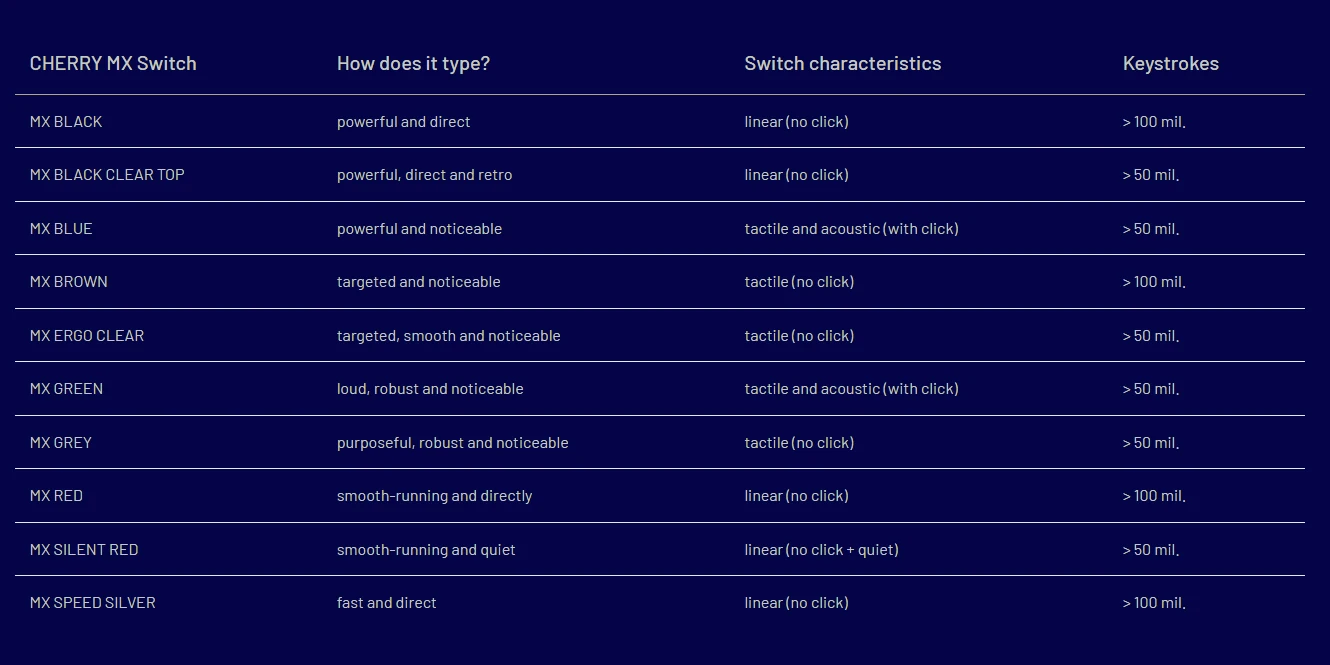Select the MX SILENT RED cell
Viewport: 1330px width, 665px height.
[84, 550]
